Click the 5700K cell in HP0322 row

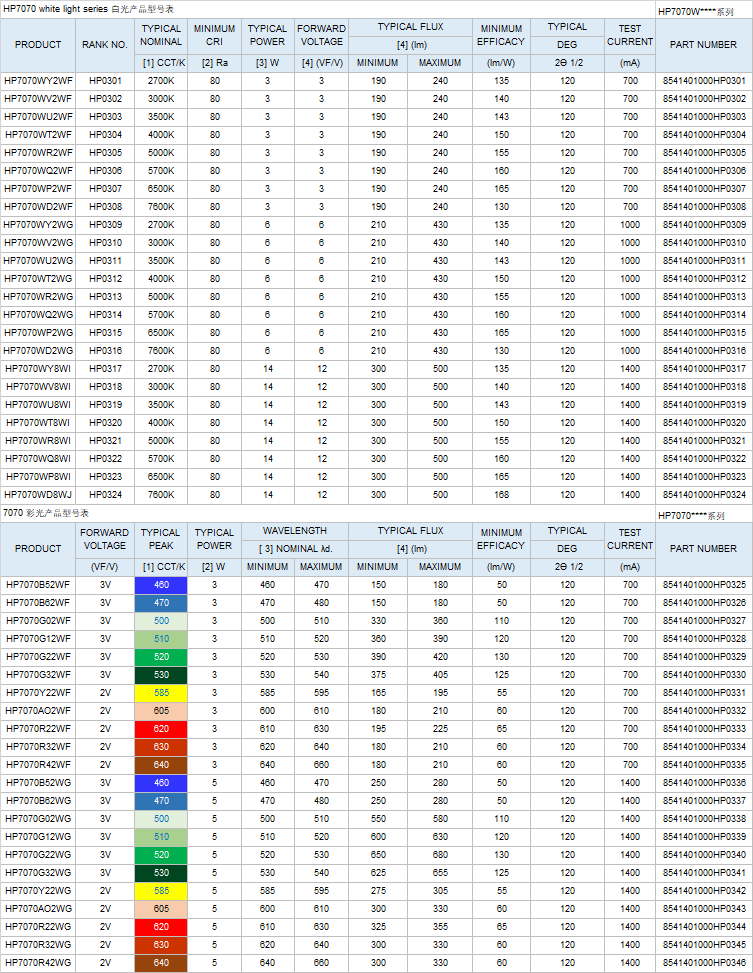coord(161,459)
